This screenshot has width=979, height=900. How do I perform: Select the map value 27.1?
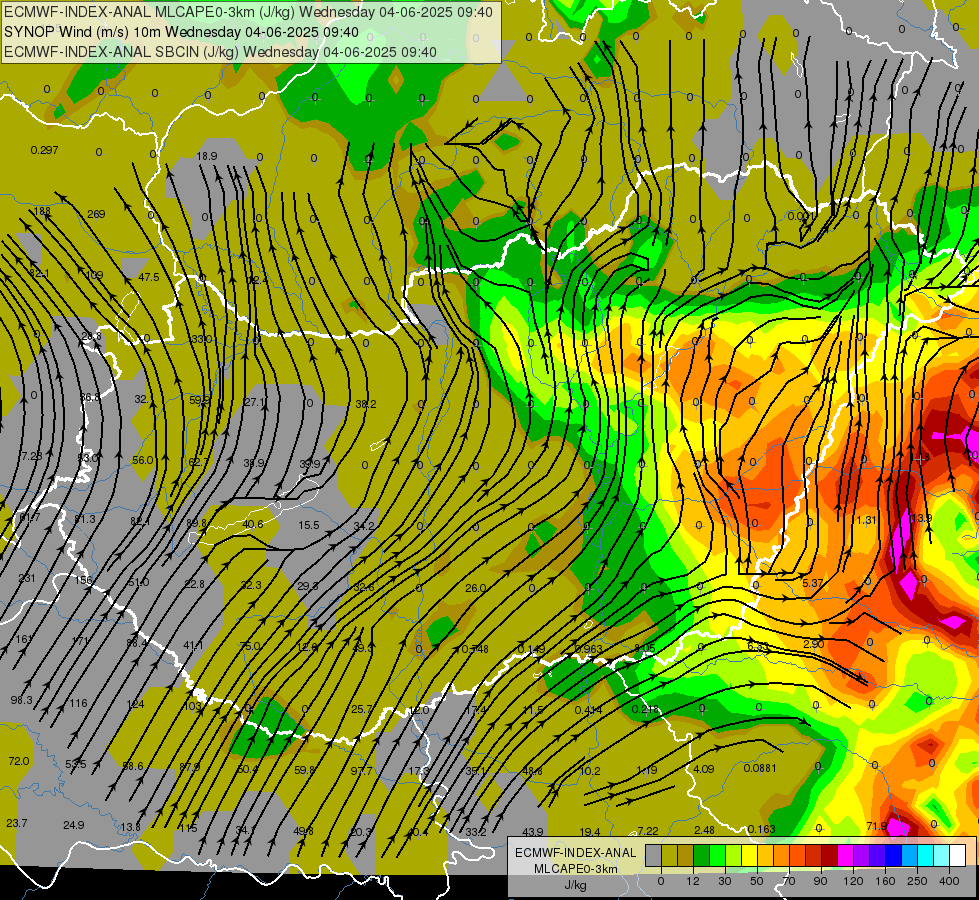(254, 402)
